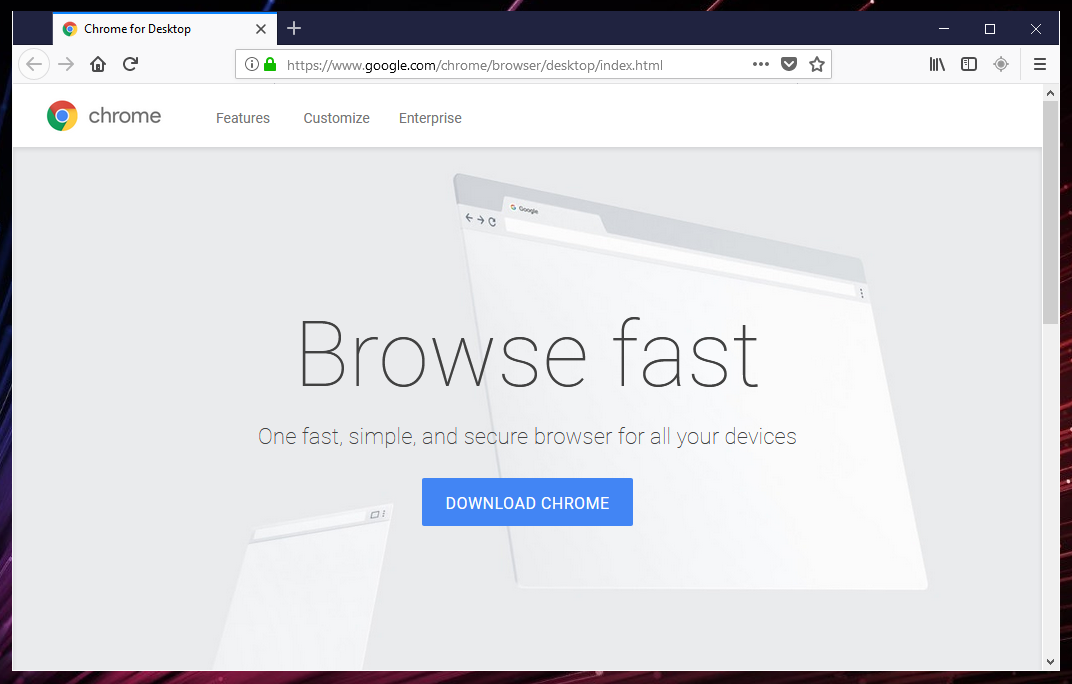Image resolution: width=1072 pixels, height=684 pixels.
Task: Reload the current page
Action: tap(131, 64)
